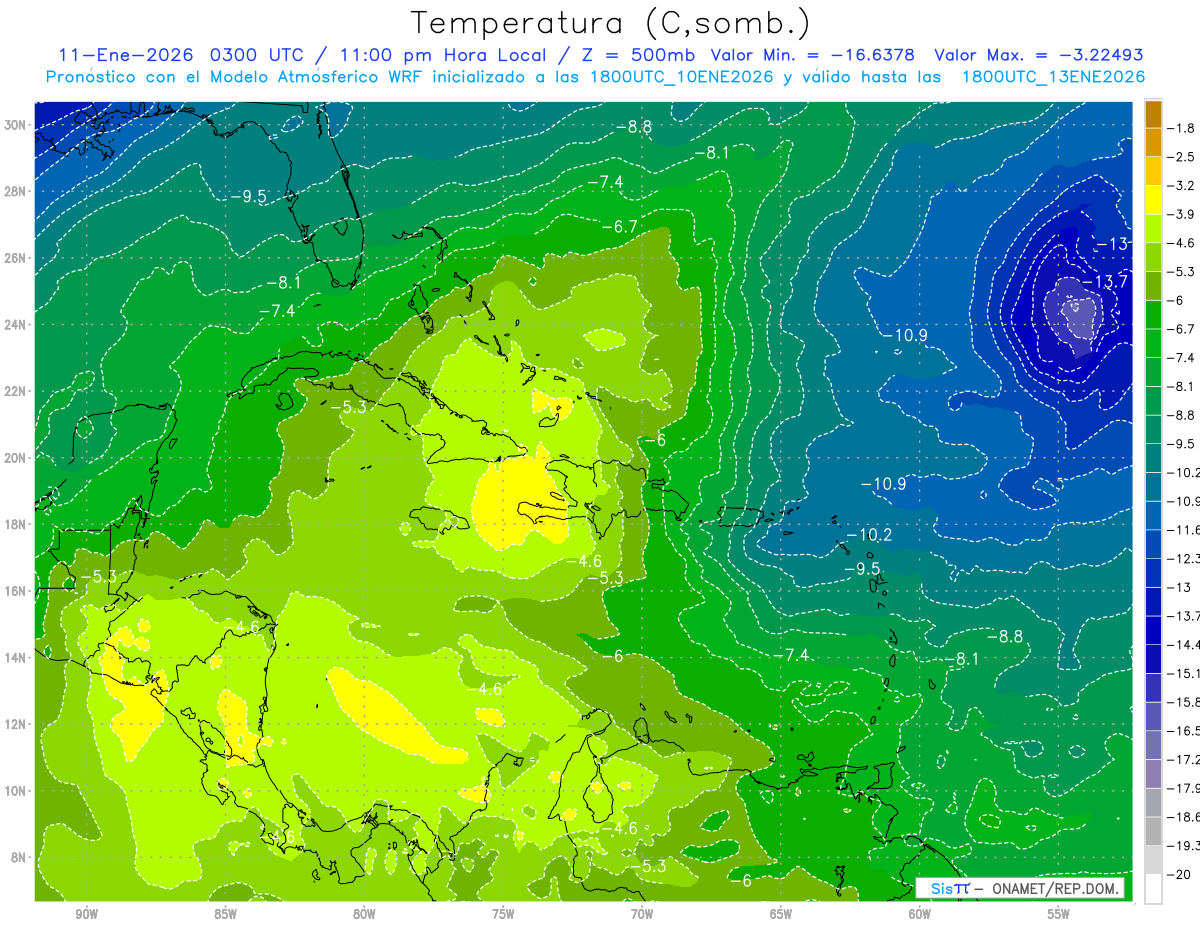Click the "Valor Max. = -3.22493" text

pos(1038,54)
